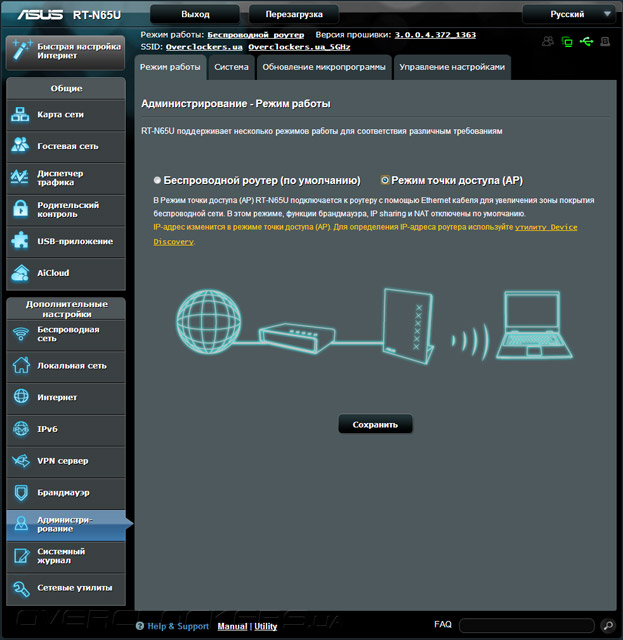This screenshot has width=623, height=640.
Task: Click the Беспроводная сеть Wi-Fi icon
Action: coord(21,333)
